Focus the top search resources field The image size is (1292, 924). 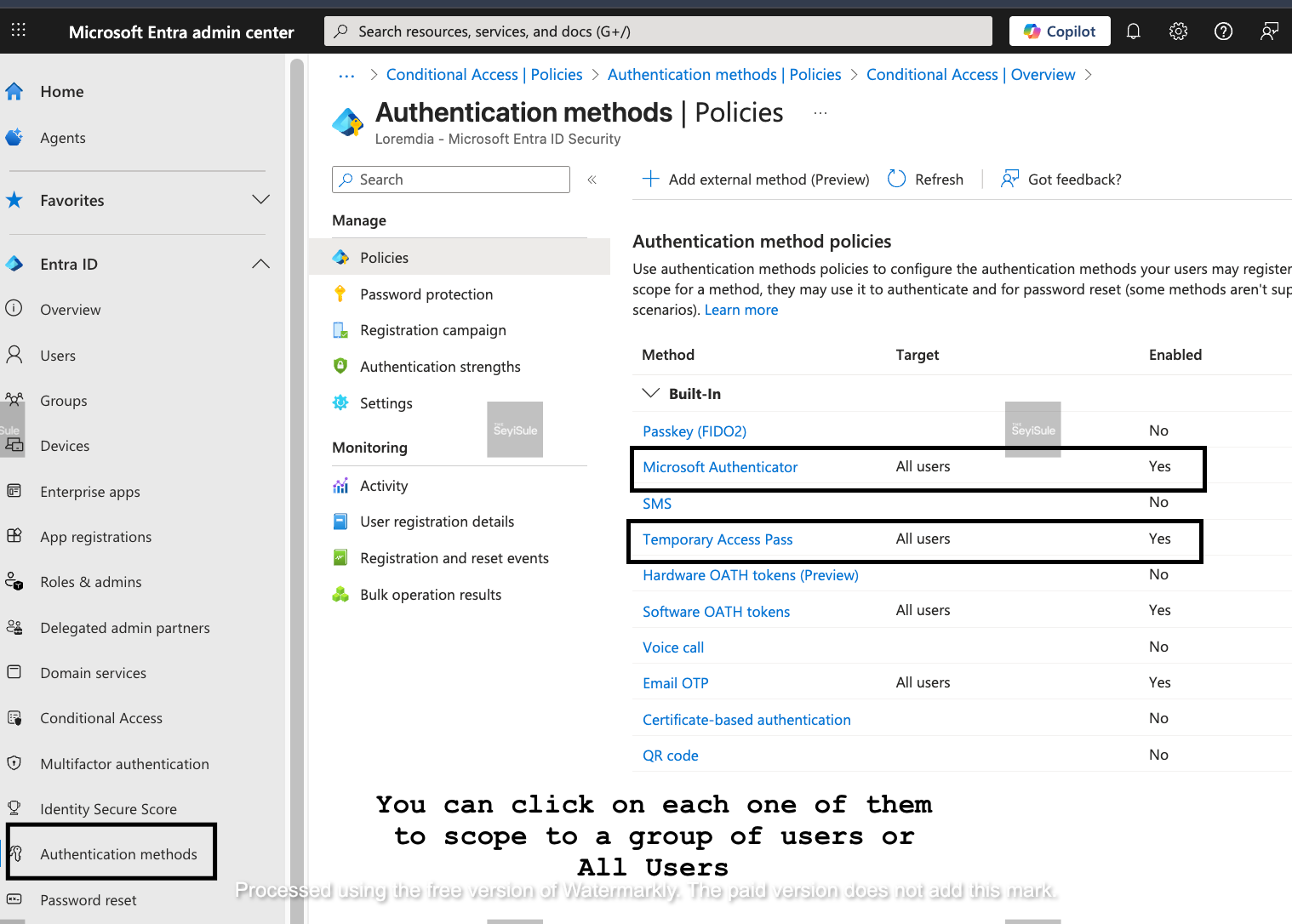point(658,31)
